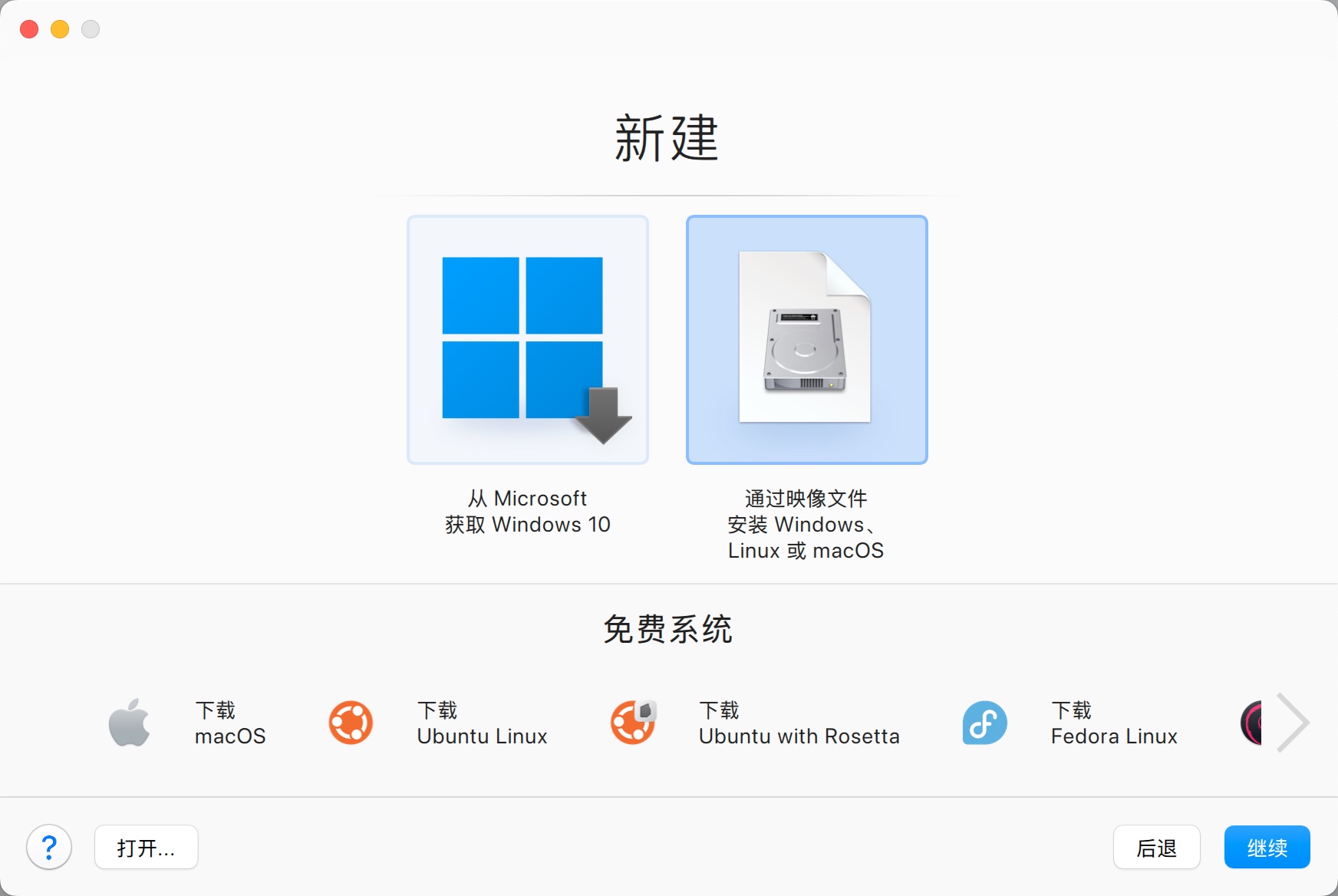Screen dimensions: 1338x896
Task: Click the 从 Microsoft 获取 Windows 10 caption
Action: tap(528, 512)
